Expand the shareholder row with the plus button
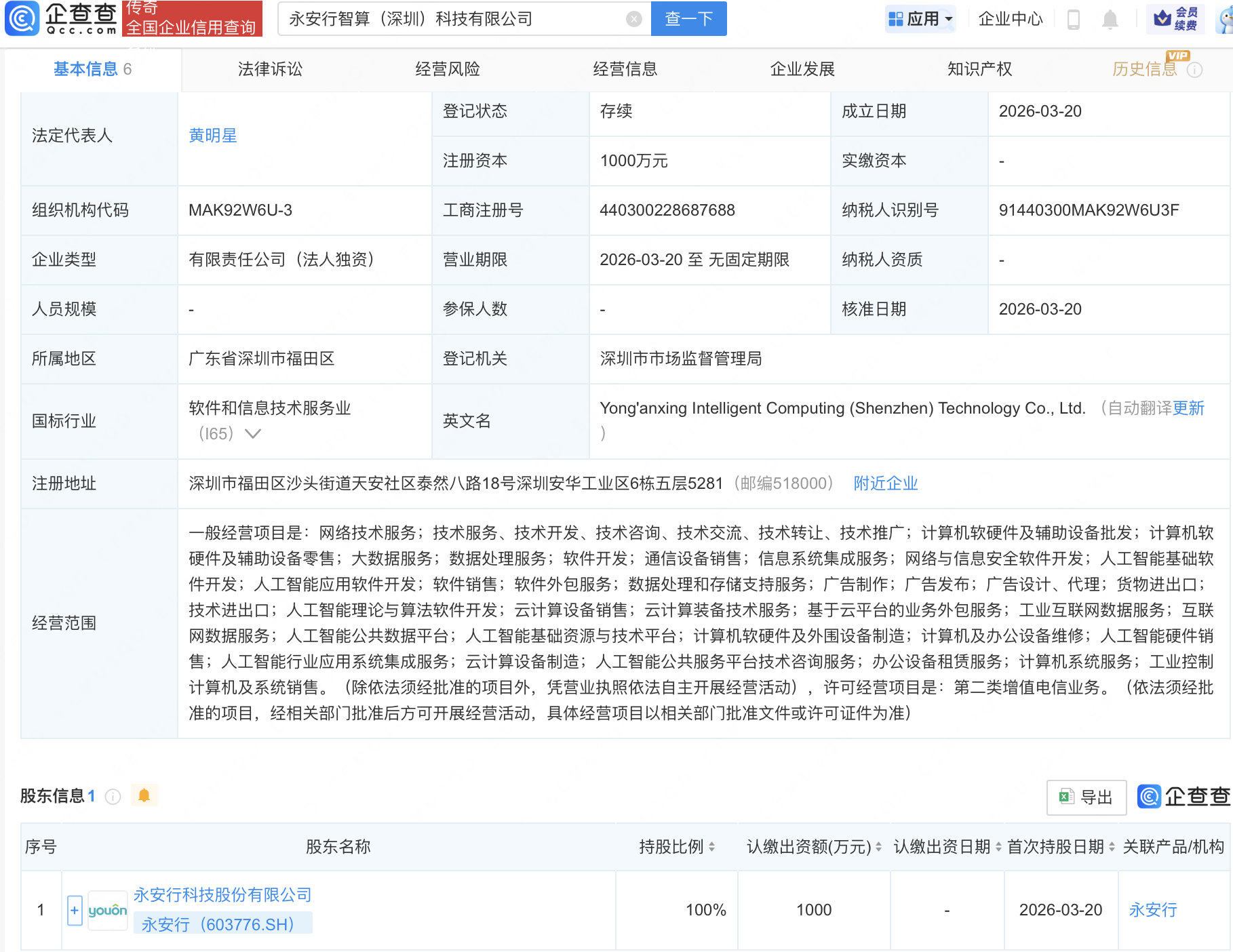1233x952 pixels. point(73,910)
